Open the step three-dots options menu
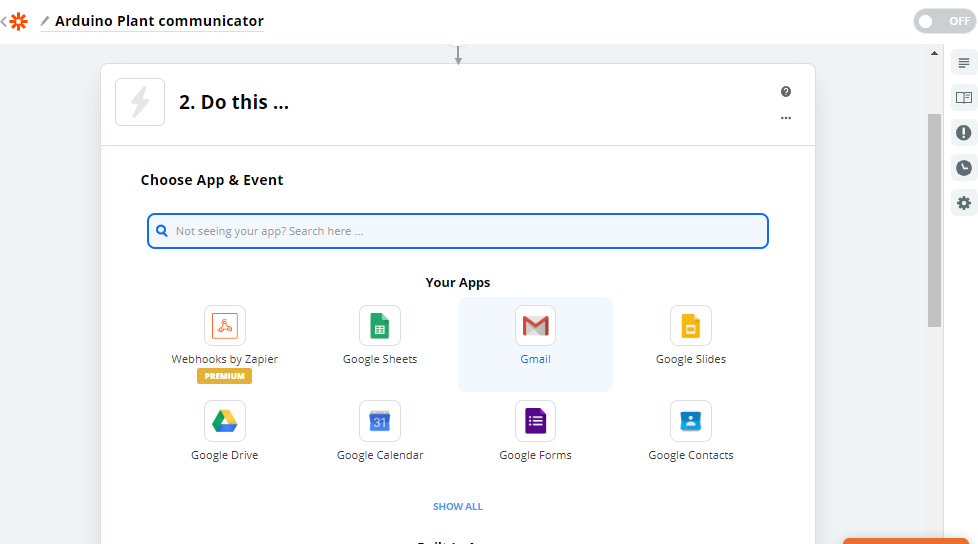 point(786,118)
